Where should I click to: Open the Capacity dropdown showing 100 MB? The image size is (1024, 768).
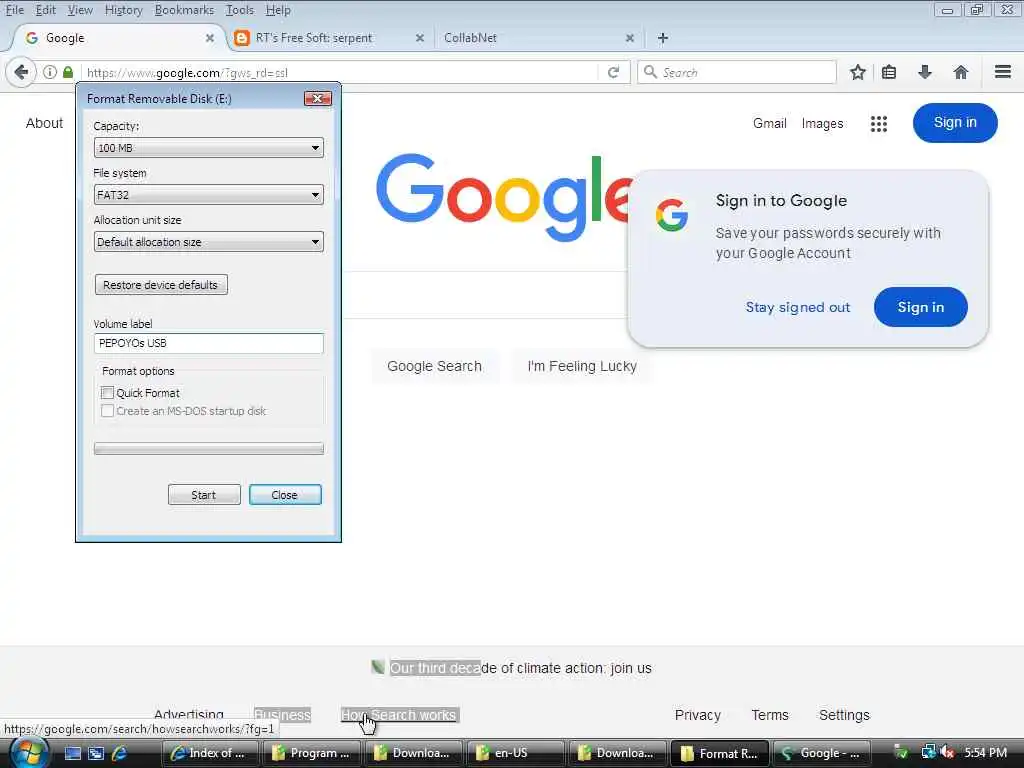(x=208, y=148)
